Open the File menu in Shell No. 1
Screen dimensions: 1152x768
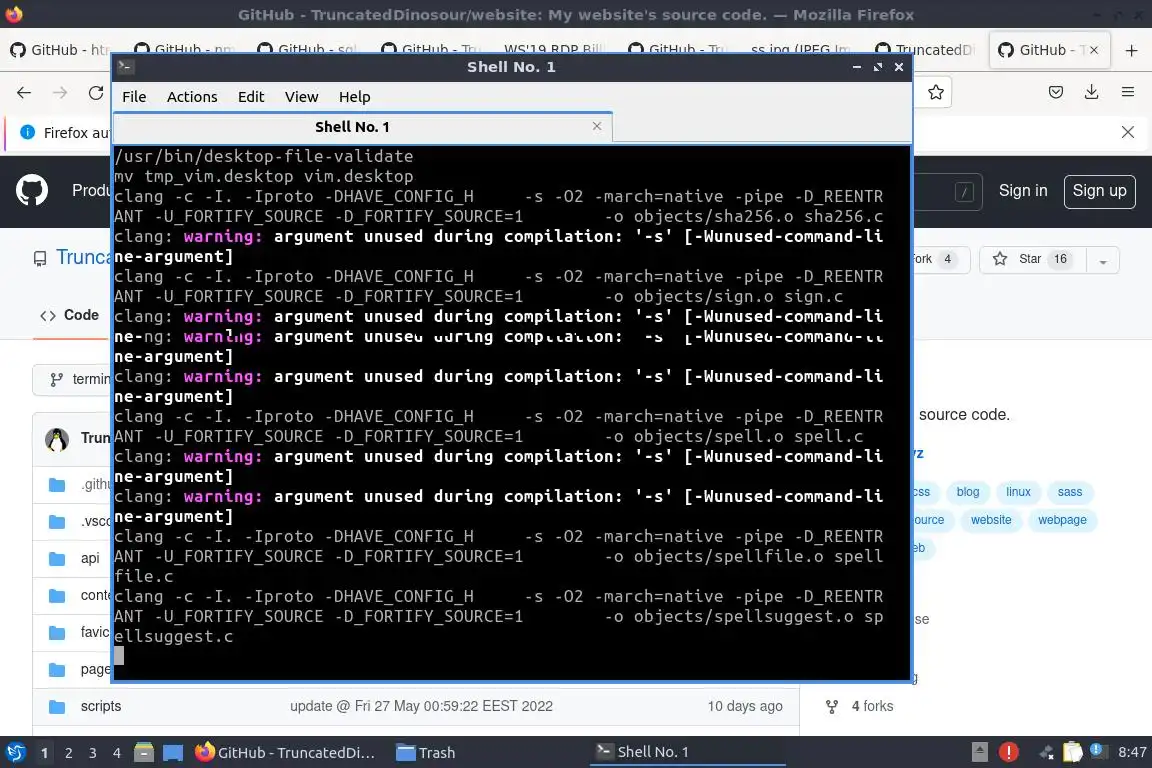[x=134, y=97]
